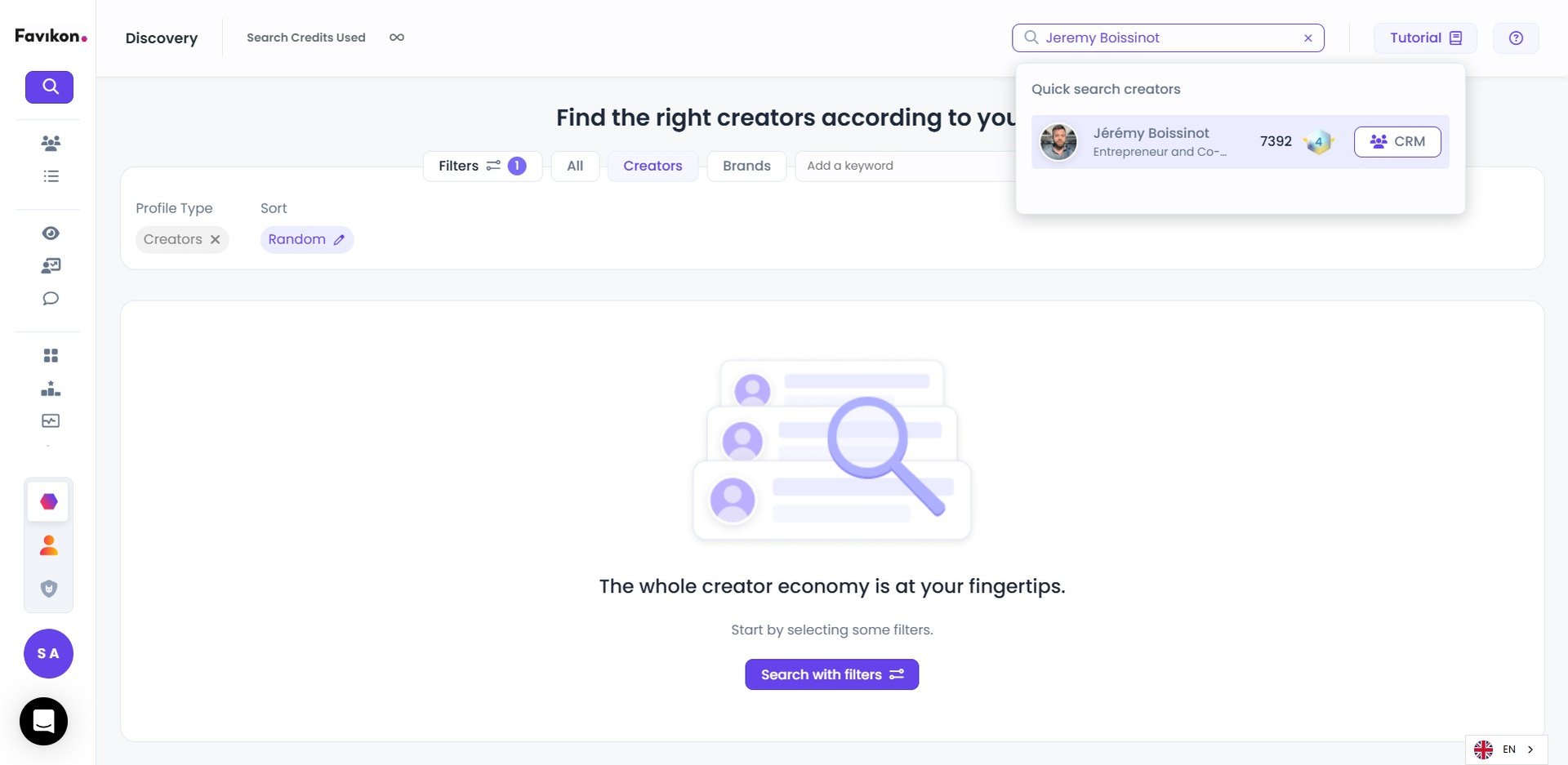
Task: Open the Filters panel
Action: 482,167
